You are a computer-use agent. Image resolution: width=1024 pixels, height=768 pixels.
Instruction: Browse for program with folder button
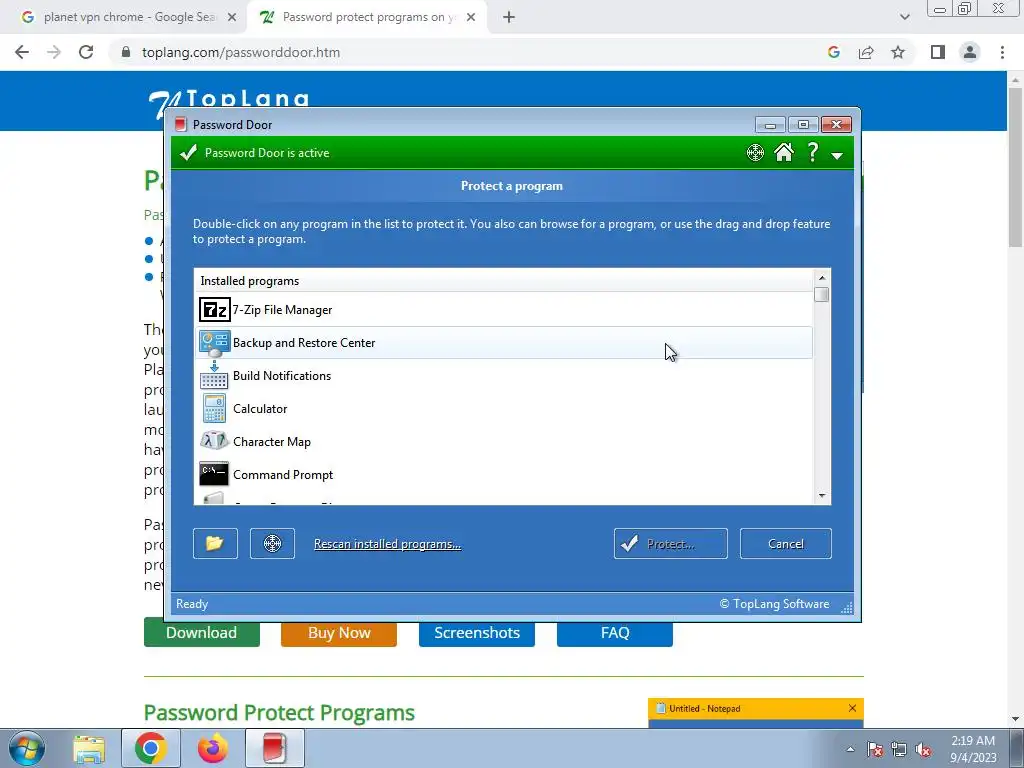pos(215,543)
